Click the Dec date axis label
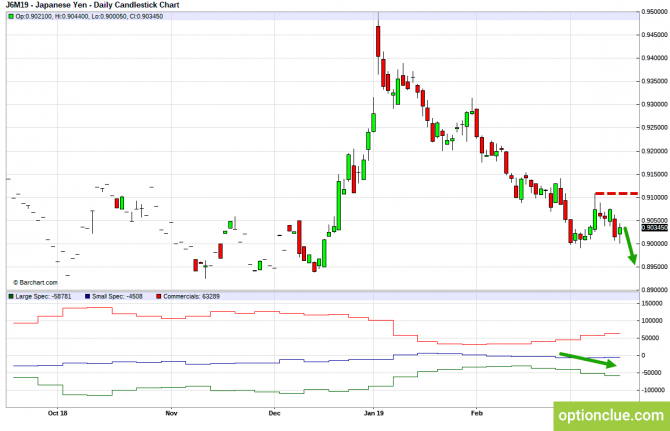 pos(274,413)
